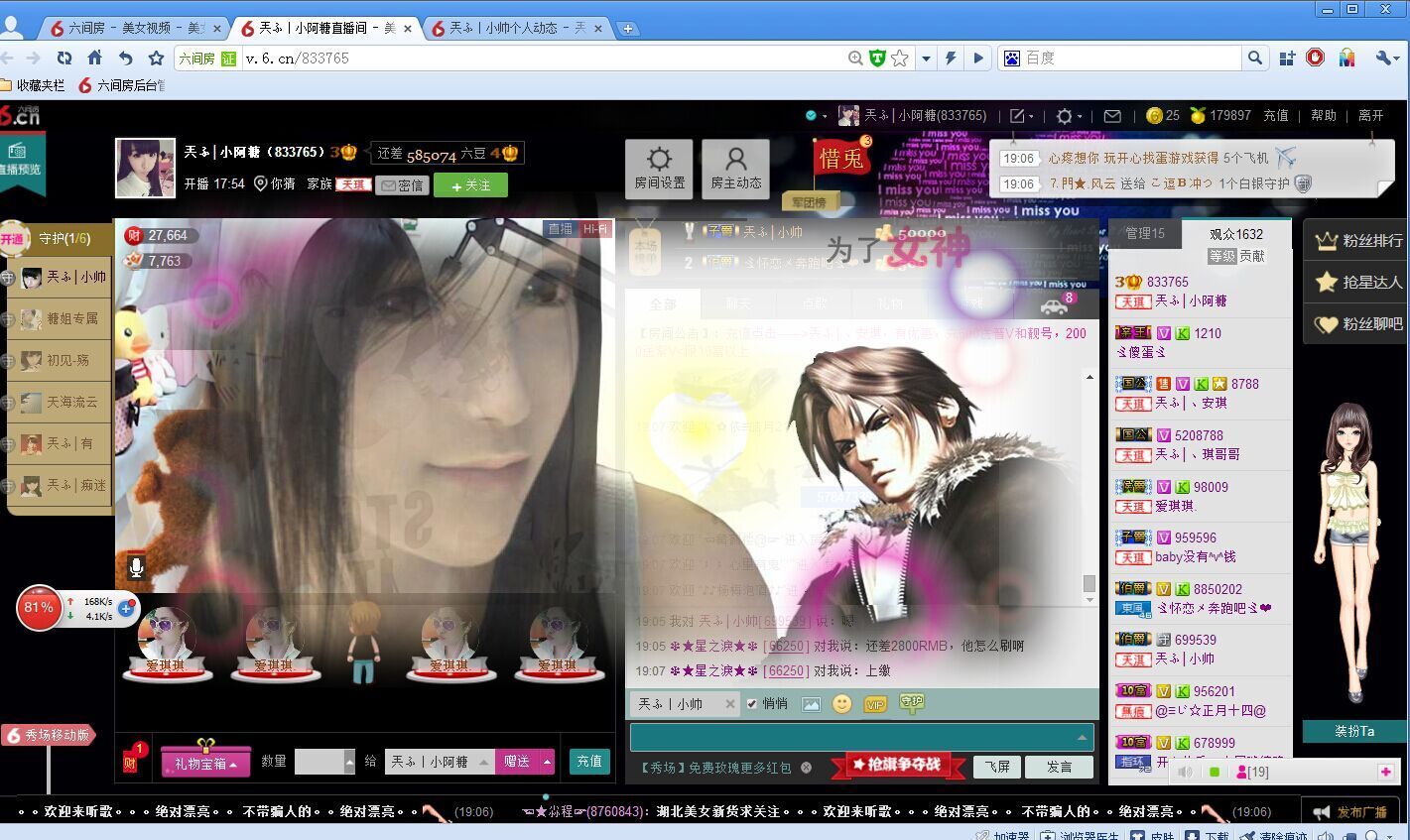This screenshot has height=840, width=1410.
Task: Open the quantity 数量 dropdown arrow
Action: point(349,762)
